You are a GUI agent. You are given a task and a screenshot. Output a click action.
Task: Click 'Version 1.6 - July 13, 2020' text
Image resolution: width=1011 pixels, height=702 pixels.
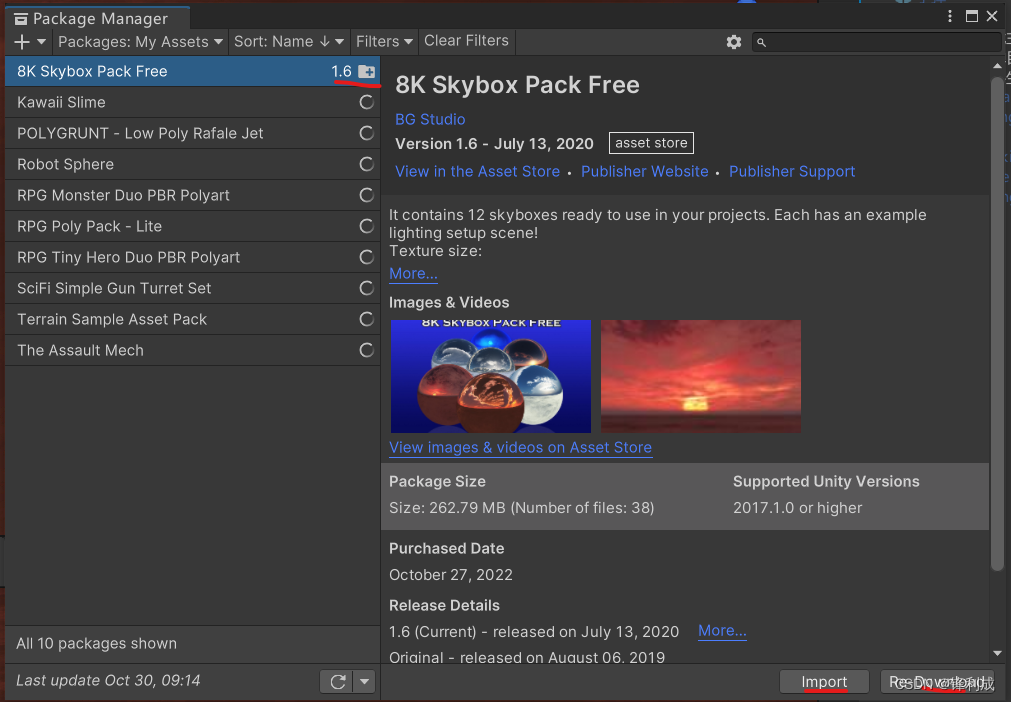pos(494,144)
